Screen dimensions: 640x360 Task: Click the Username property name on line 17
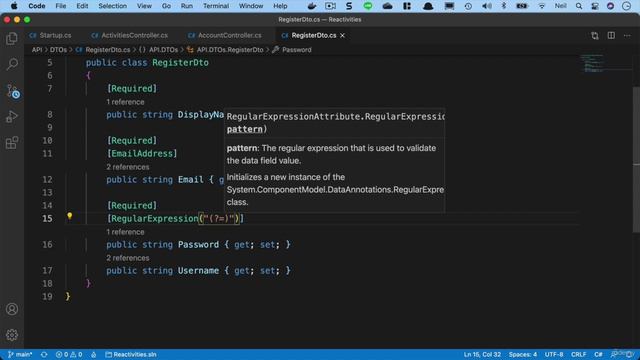point(198,271)
